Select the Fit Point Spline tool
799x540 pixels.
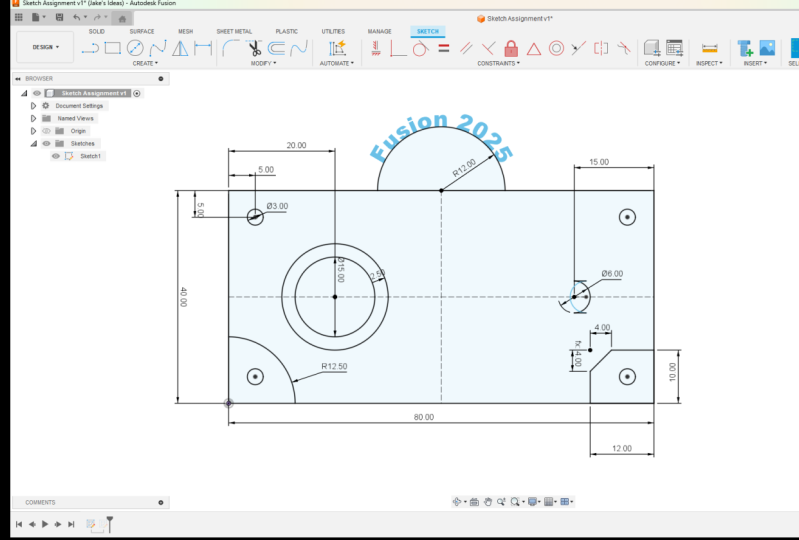157,48
